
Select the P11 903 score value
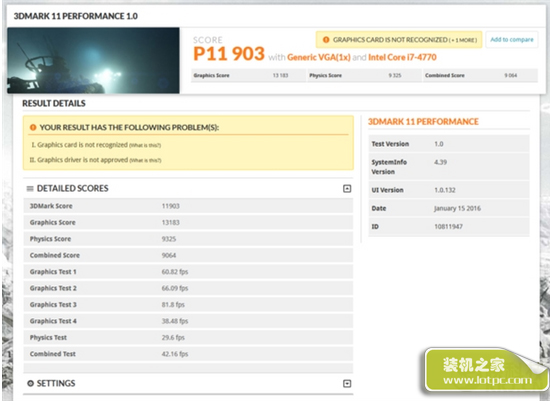click(229, 54)
